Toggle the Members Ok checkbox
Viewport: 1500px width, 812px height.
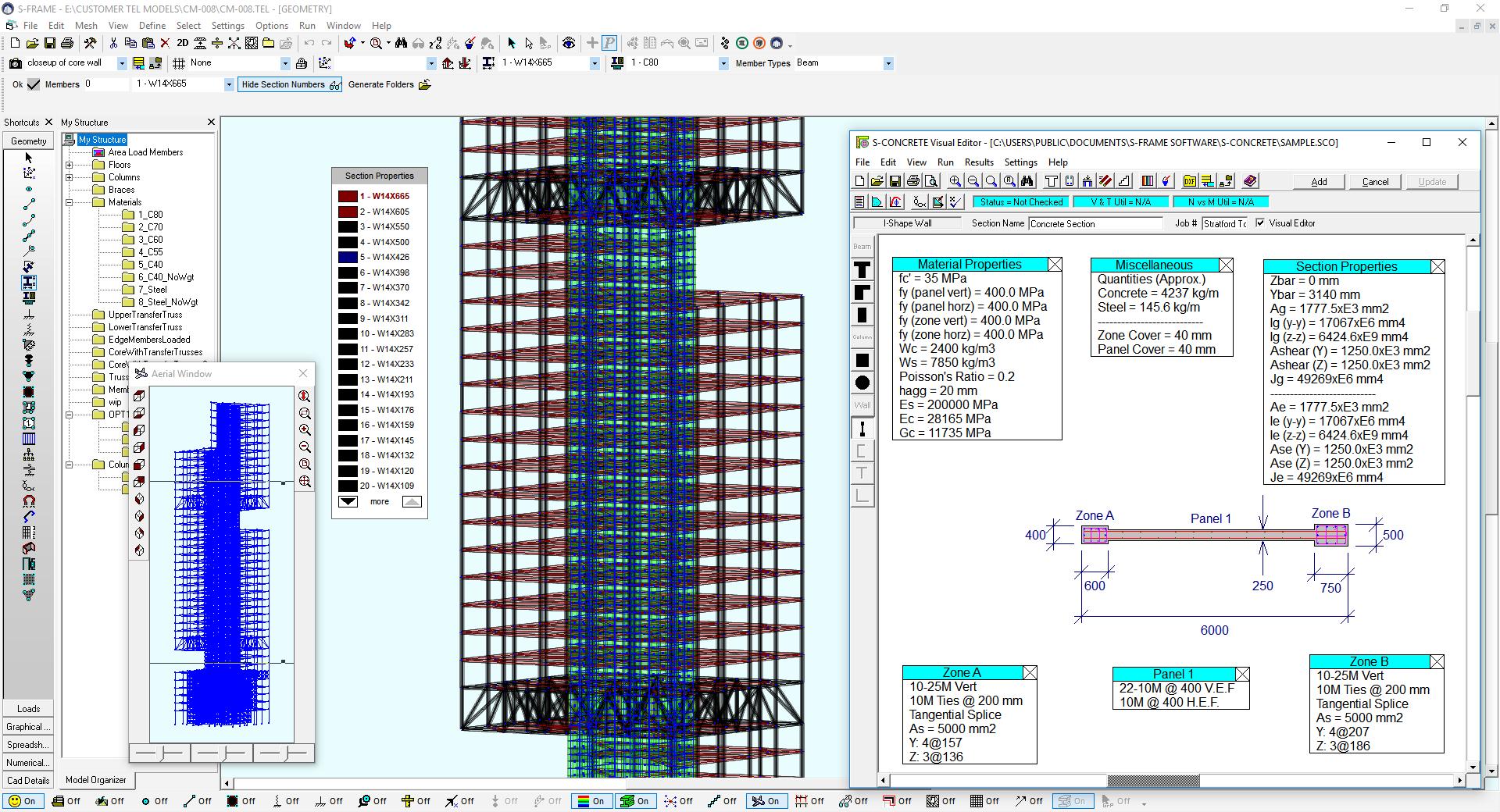pyautogui.click(x=33, y=84)
